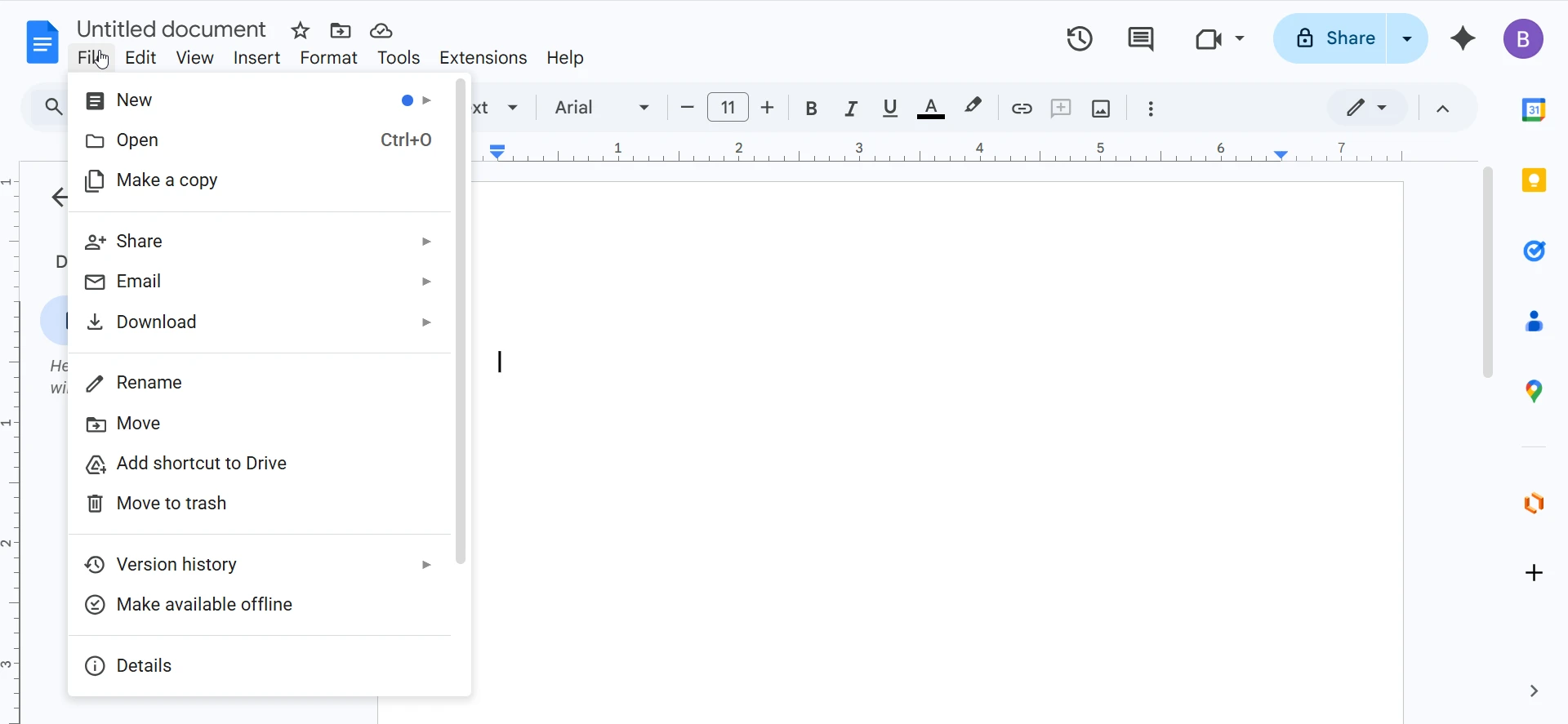The height and width of the screenshot is (724, 1568).
Task: Toggle underline formatting
Action: (890, 109)
